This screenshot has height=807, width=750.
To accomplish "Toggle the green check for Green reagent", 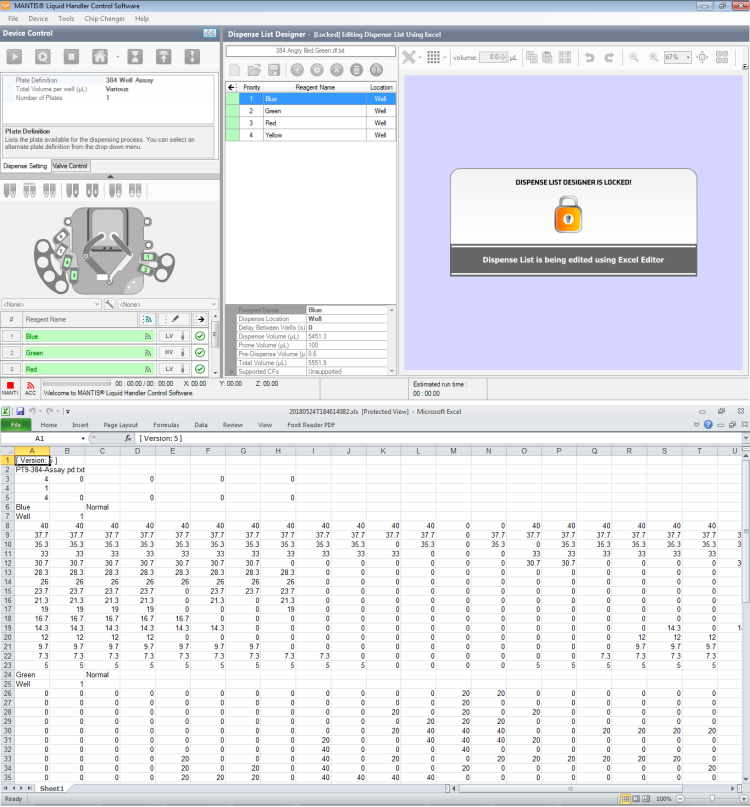I will (x=200, y=353).
